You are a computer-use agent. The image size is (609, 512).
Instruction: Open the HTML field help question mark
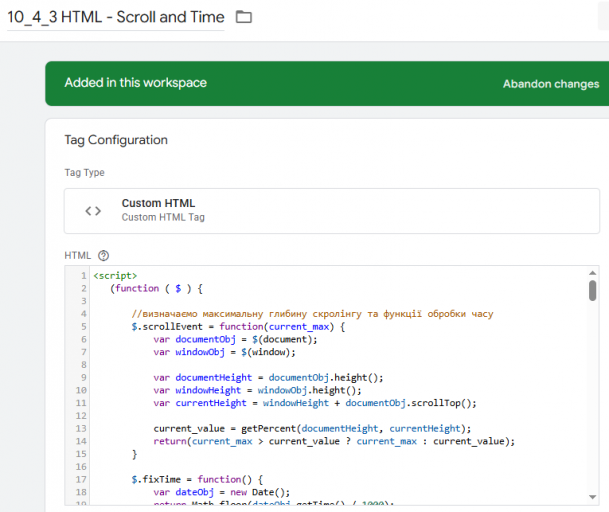(103, 255)
